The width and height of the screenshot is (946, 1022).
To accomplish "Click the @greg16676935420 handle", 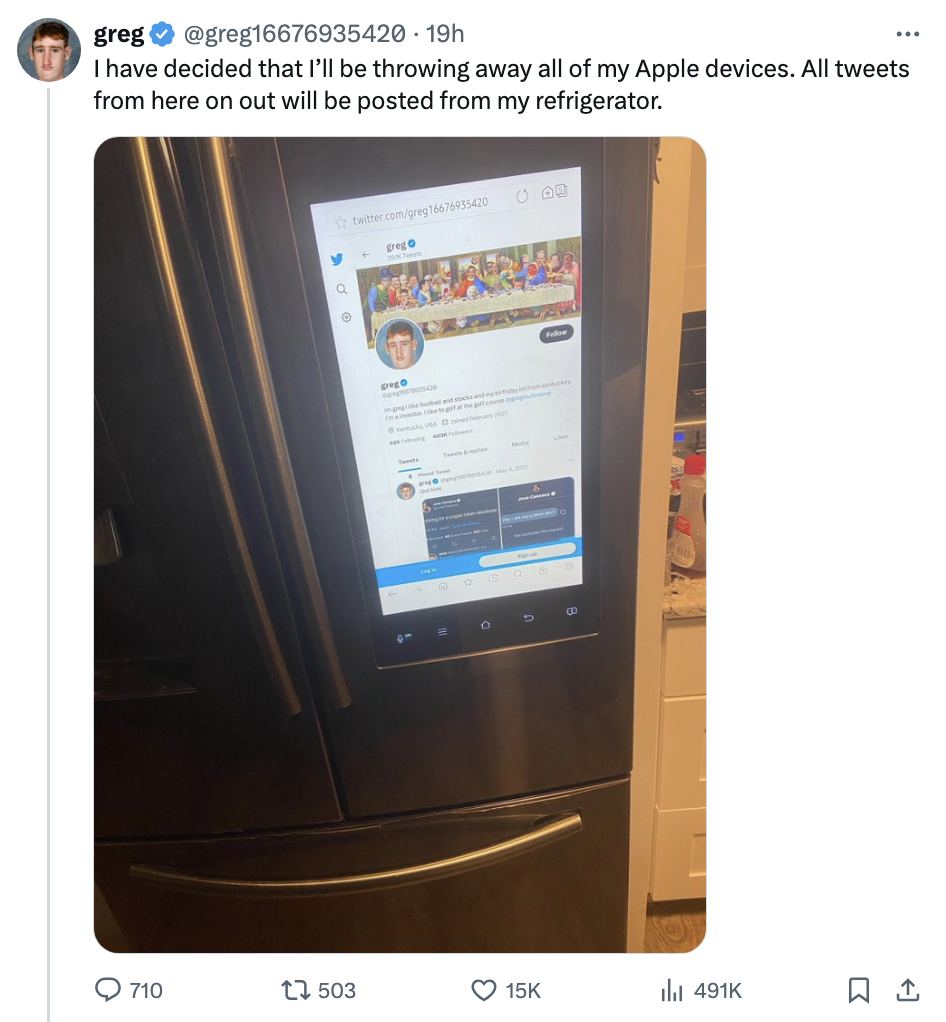I will (x=294, y=34).
